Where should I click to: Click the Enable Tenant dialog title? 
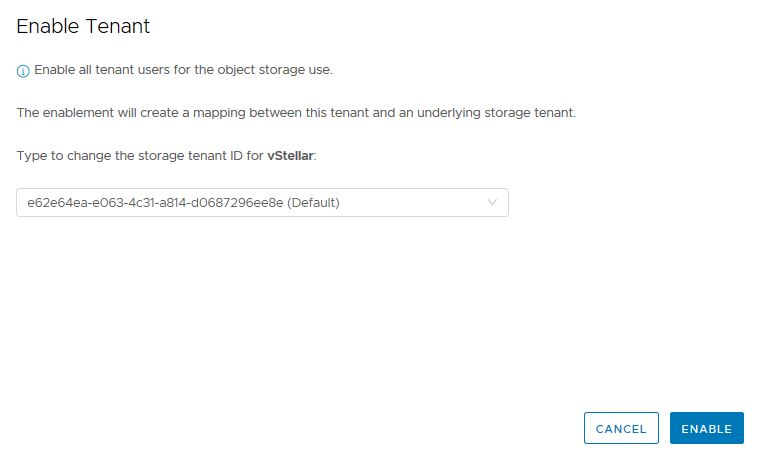point(83,26)
